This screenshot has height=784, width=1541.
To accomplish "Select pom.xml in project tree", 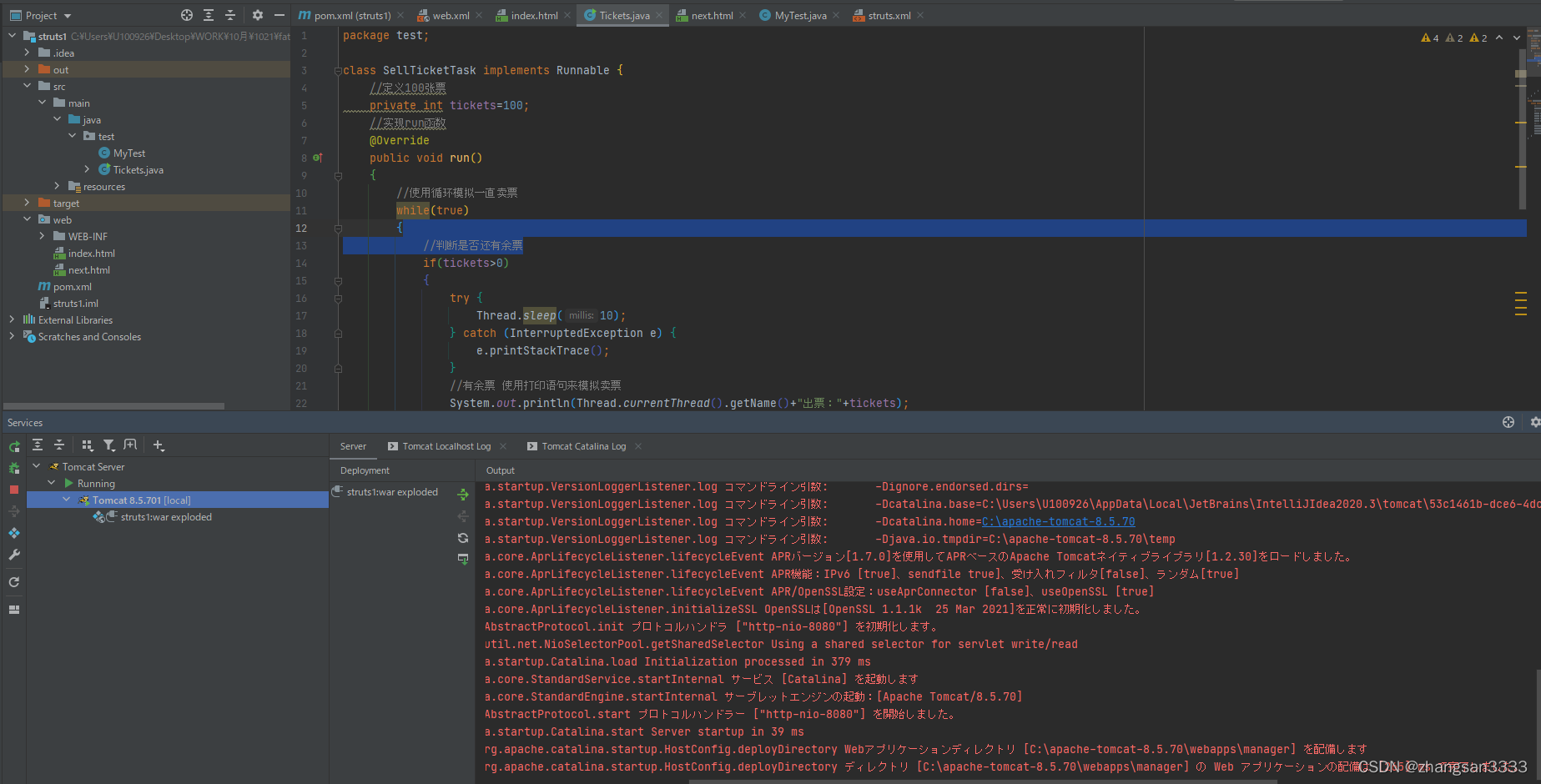I will 73,286.
